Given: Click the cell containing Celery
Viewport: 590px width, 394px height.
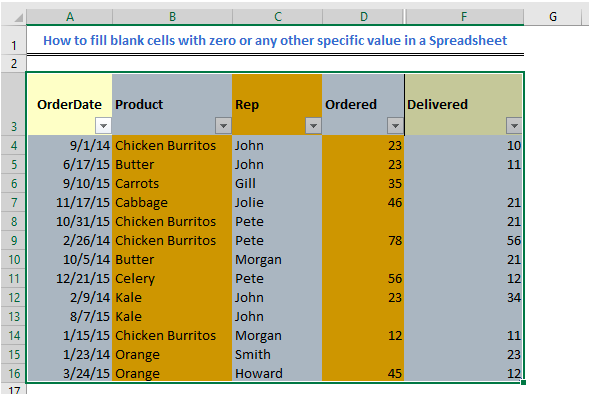Looking at the screenshot, I should coord(172,278).
